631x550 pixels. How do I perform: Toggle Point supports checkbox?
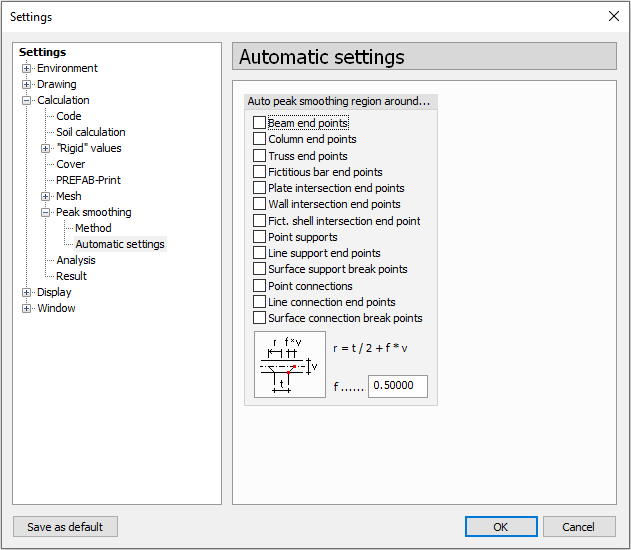[260, 237]
